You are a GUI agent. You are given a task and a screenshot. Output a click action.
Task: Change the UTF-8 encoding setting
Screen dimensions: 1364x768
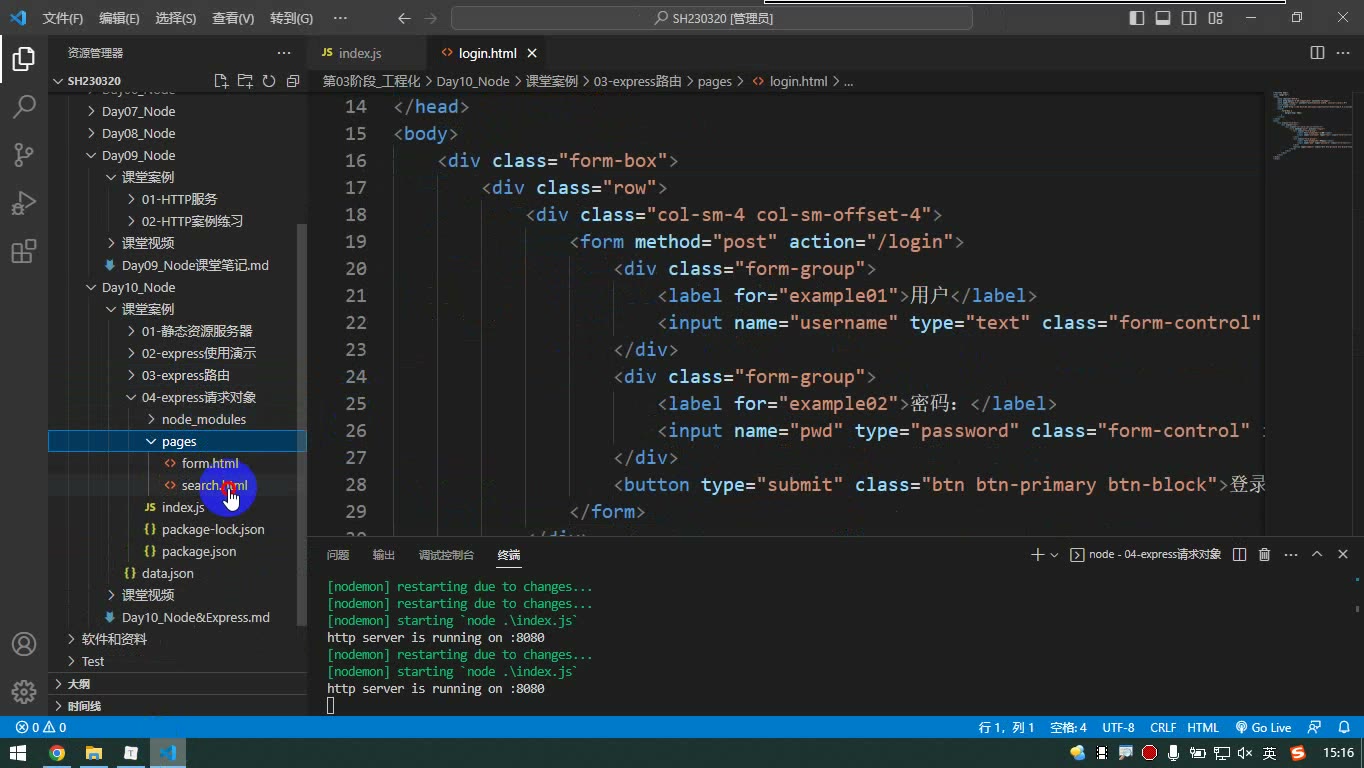(x=1118, y=728)
